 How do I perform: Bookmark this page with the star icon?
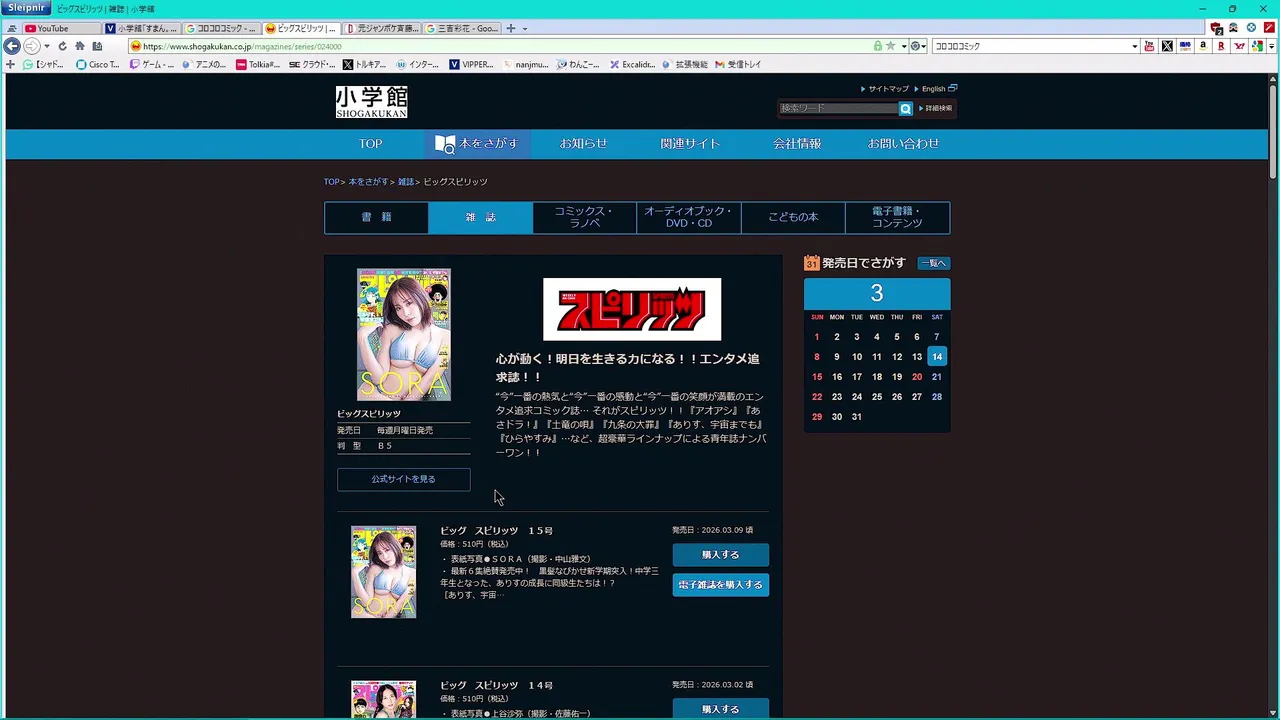pos(890,46)
